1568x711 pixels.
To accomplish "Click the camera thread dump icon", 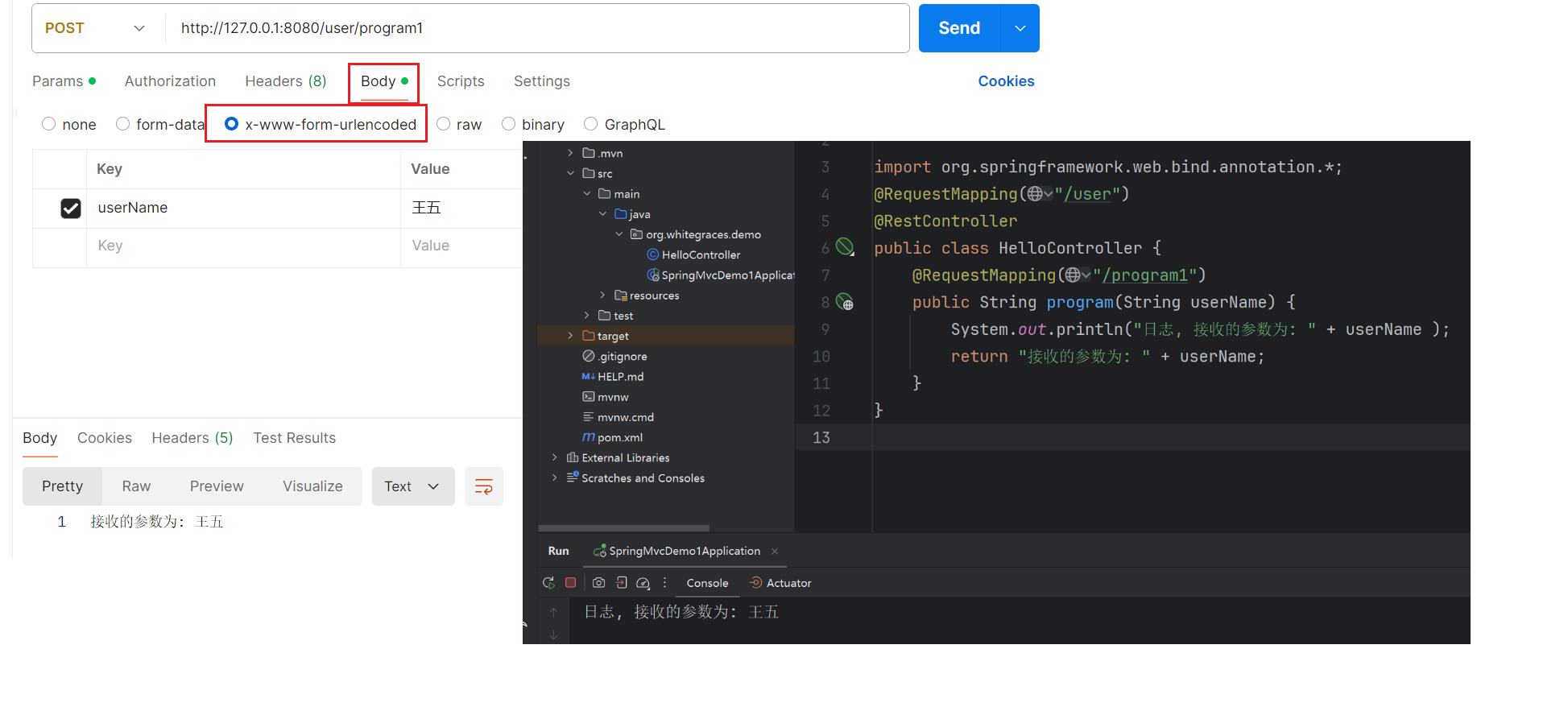I will pos(598,582).
